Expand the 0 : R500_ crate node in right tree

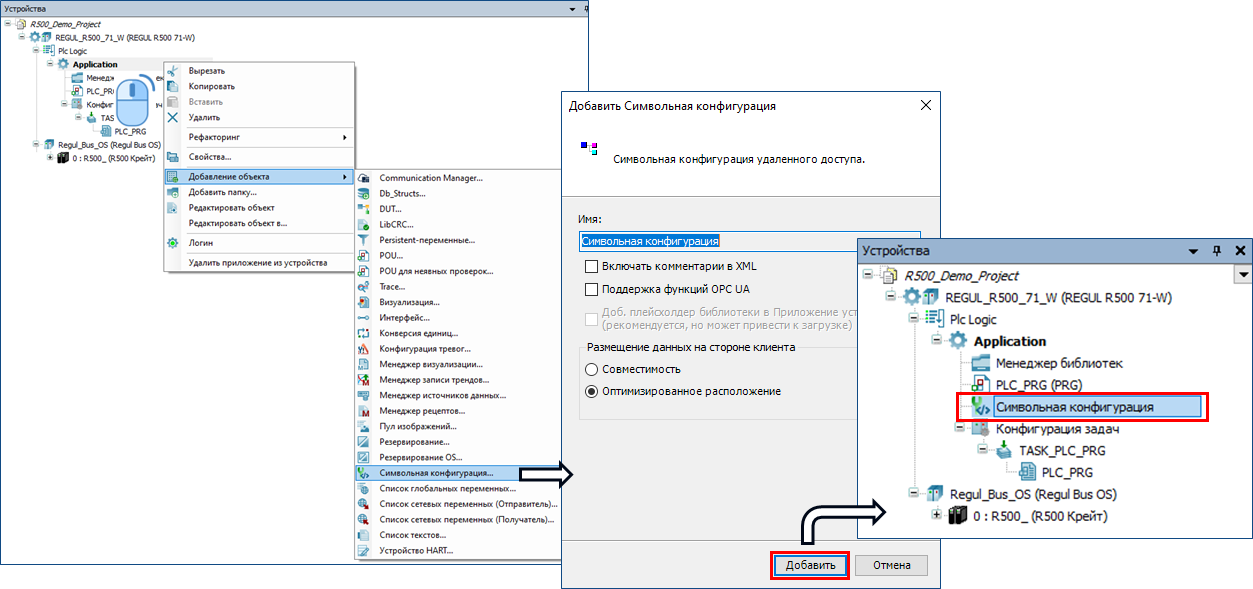point(937,515)
